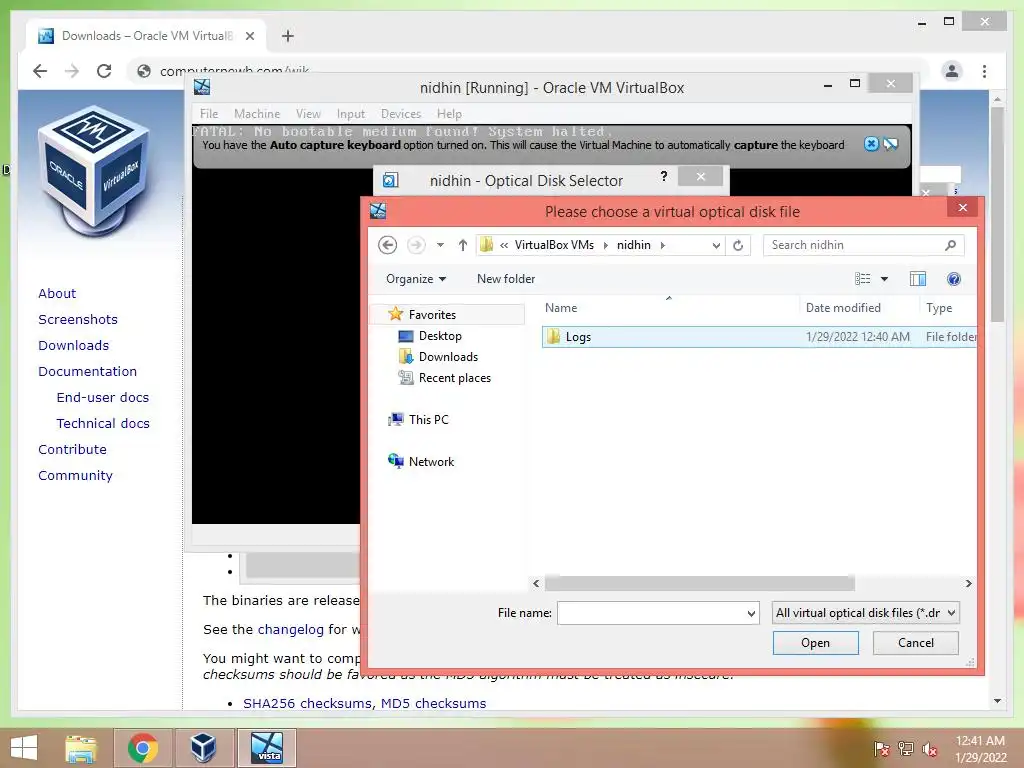This screenshot has width=1024, height=768.
Task: Open the changelog link
Action: point(291,630)
